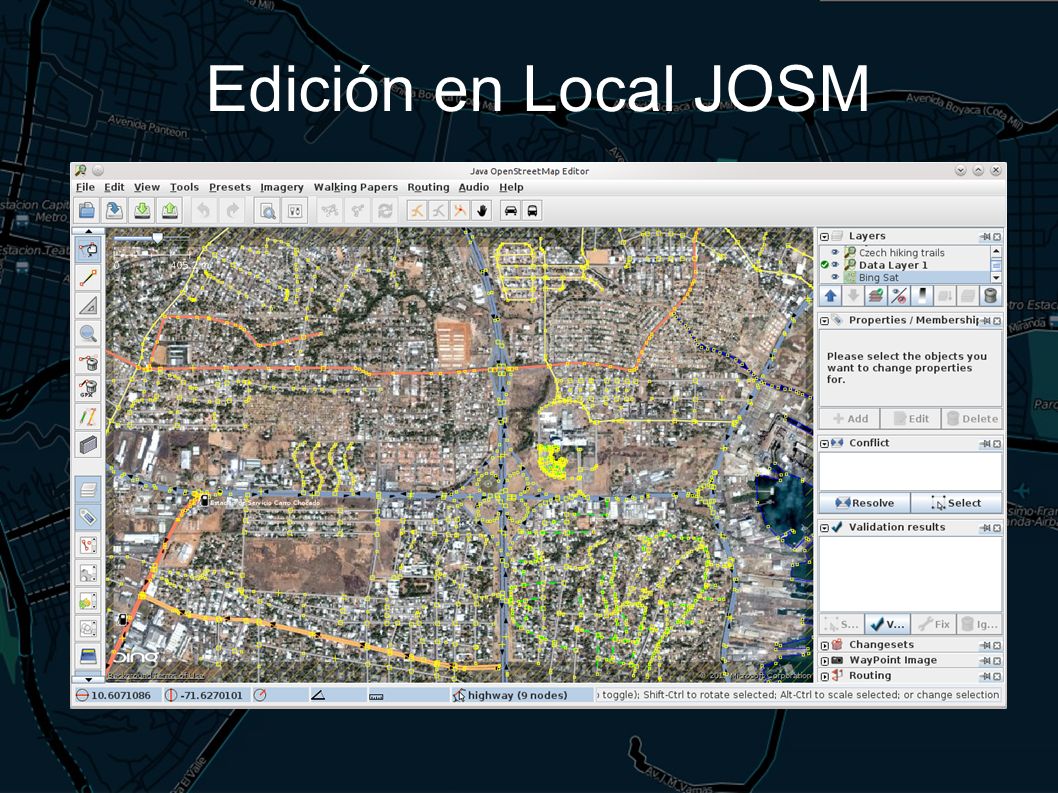Image resolution: width=1058 pixels, height=793 pixels.
Task: Click the Layers list scrollbar down arrow
Action: (996, 277)
